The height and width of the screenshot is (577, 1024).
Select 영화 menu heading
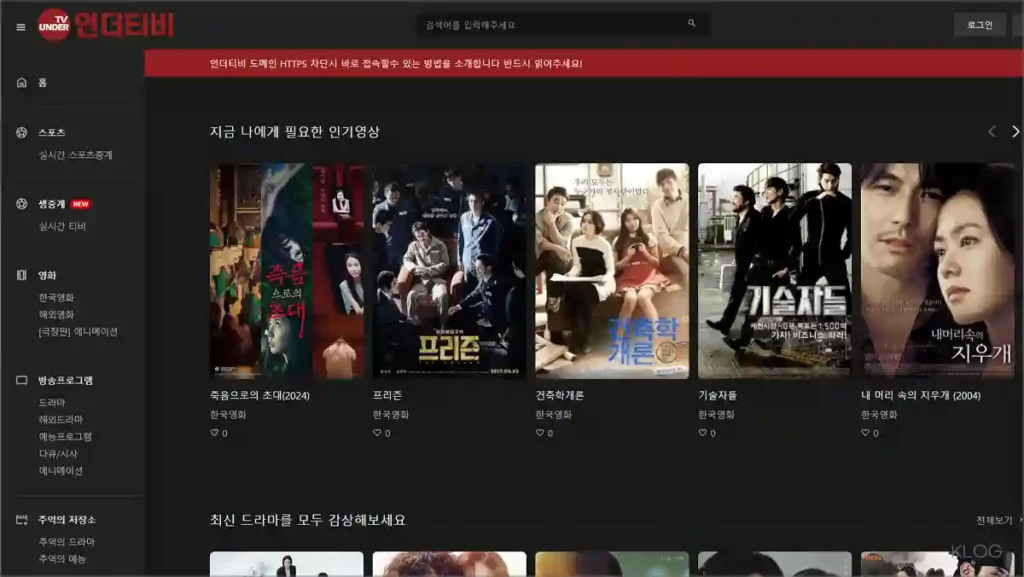tap(47, 275)
